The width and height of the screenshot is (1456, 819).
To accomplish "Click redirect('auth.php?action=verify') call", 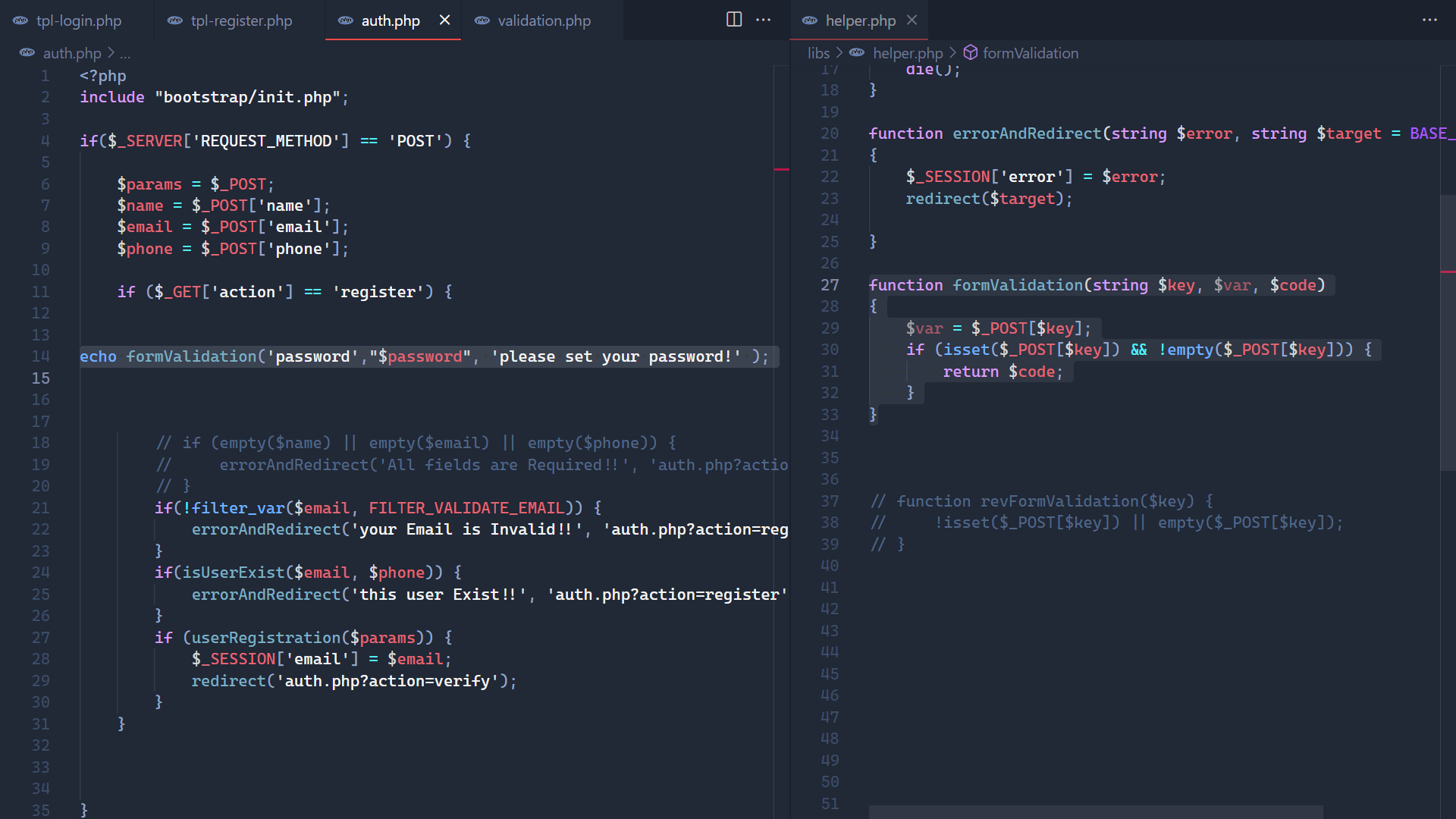I will [x=353, y=681].
